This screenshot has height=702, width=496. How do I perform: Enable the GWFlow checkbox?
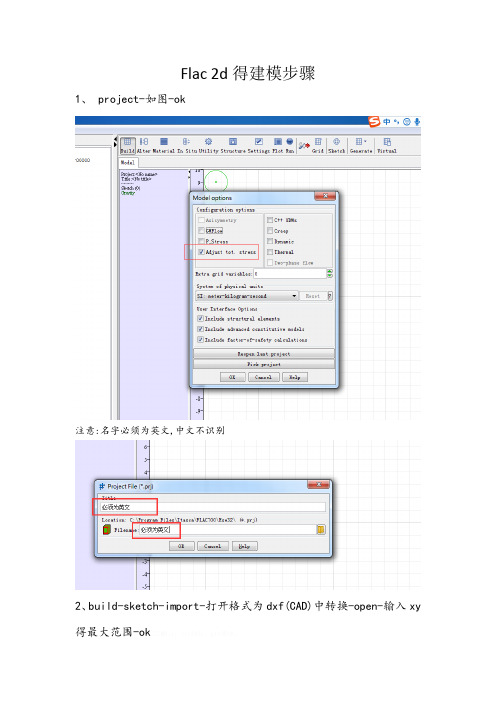(x=201, y=231)
